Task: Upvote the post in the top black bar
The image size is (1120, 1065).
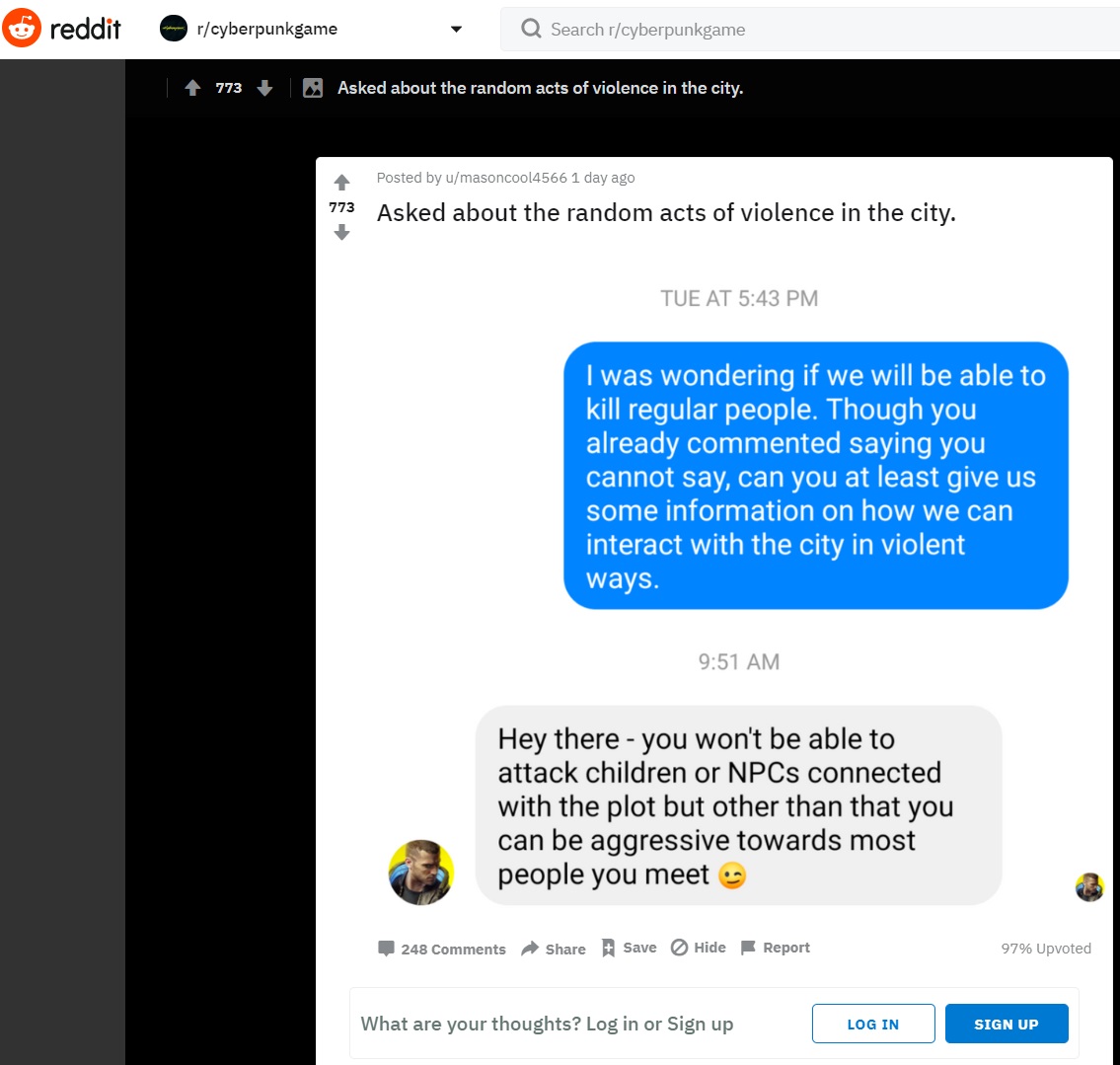Action: pos(192,88)
